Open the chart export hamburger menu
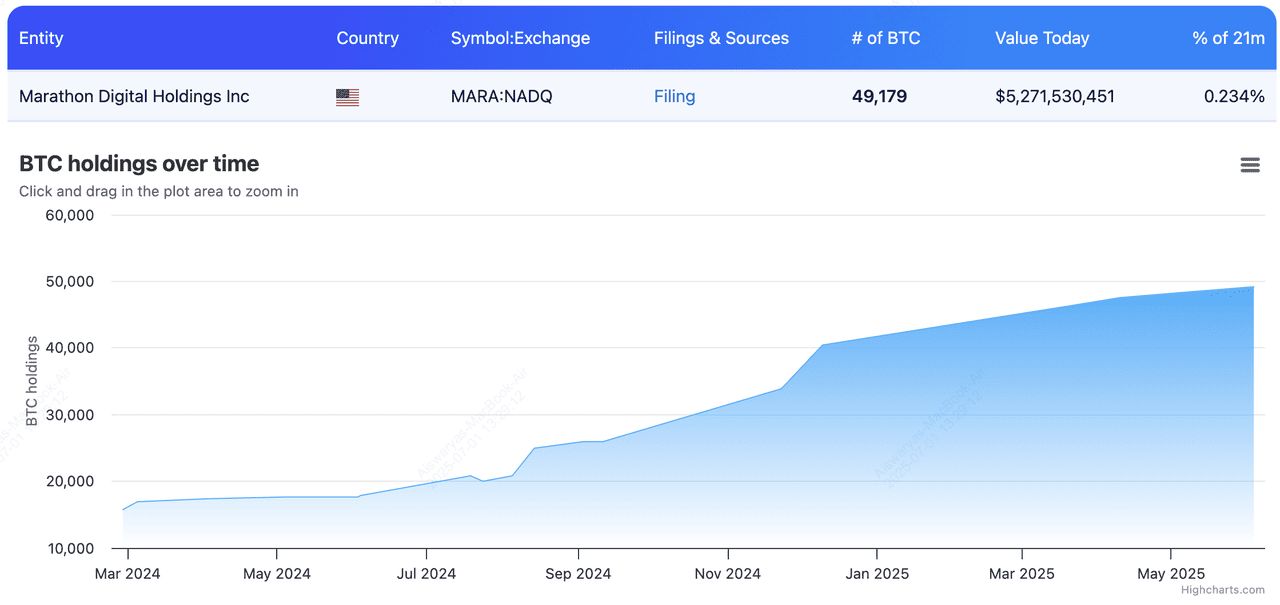 [x=1249, y=164]
